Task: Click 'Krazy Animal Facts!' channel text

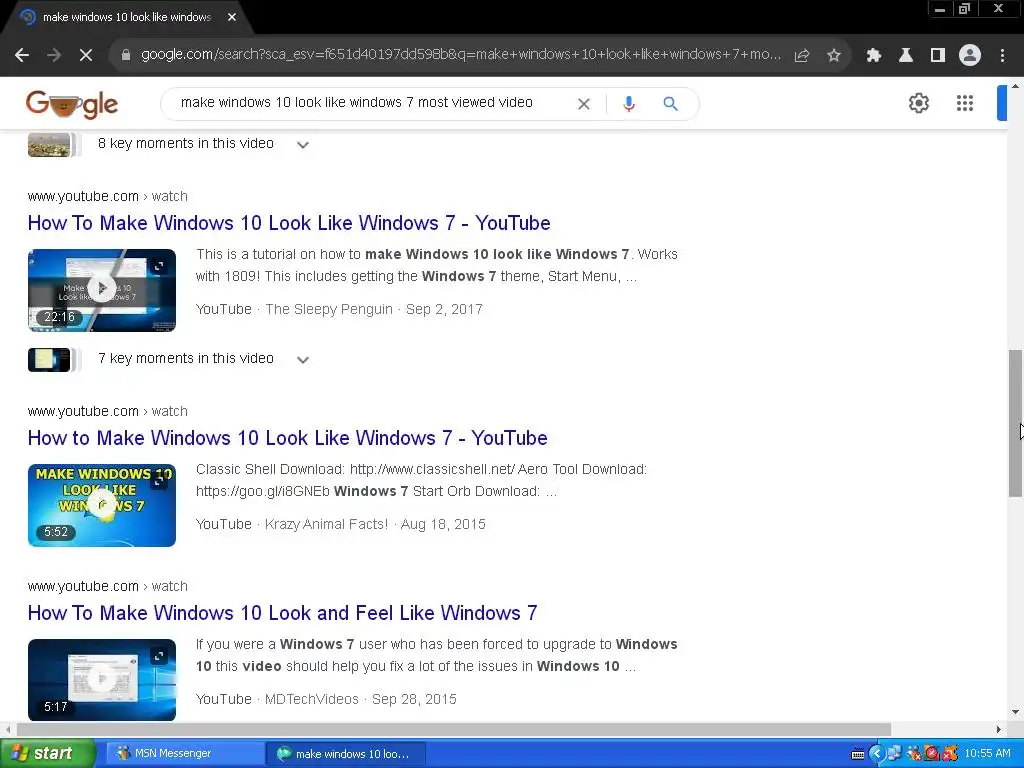Action: [x=326, y=524]
